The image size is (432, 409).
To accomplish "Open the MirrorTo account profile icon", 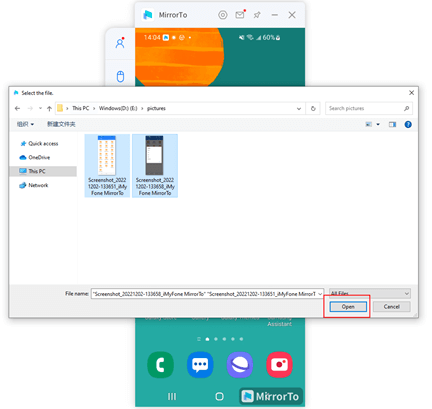I will tap(120, 43).
